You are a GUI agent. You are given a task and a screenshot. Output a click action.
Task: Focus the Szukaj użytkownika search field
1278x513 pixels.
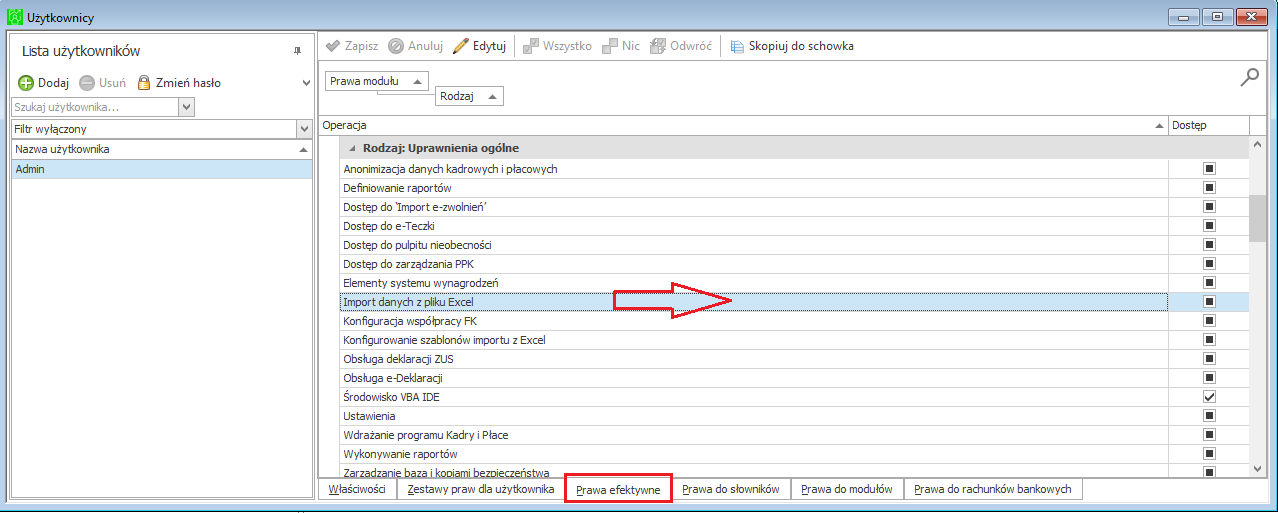(x=95, y=107)
